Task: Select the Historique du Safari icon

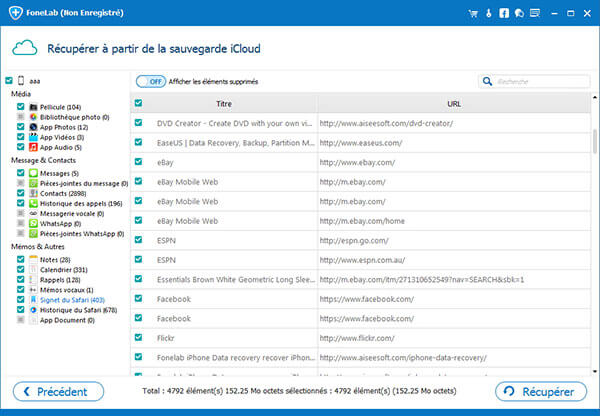Action: [x=33, y=310]
